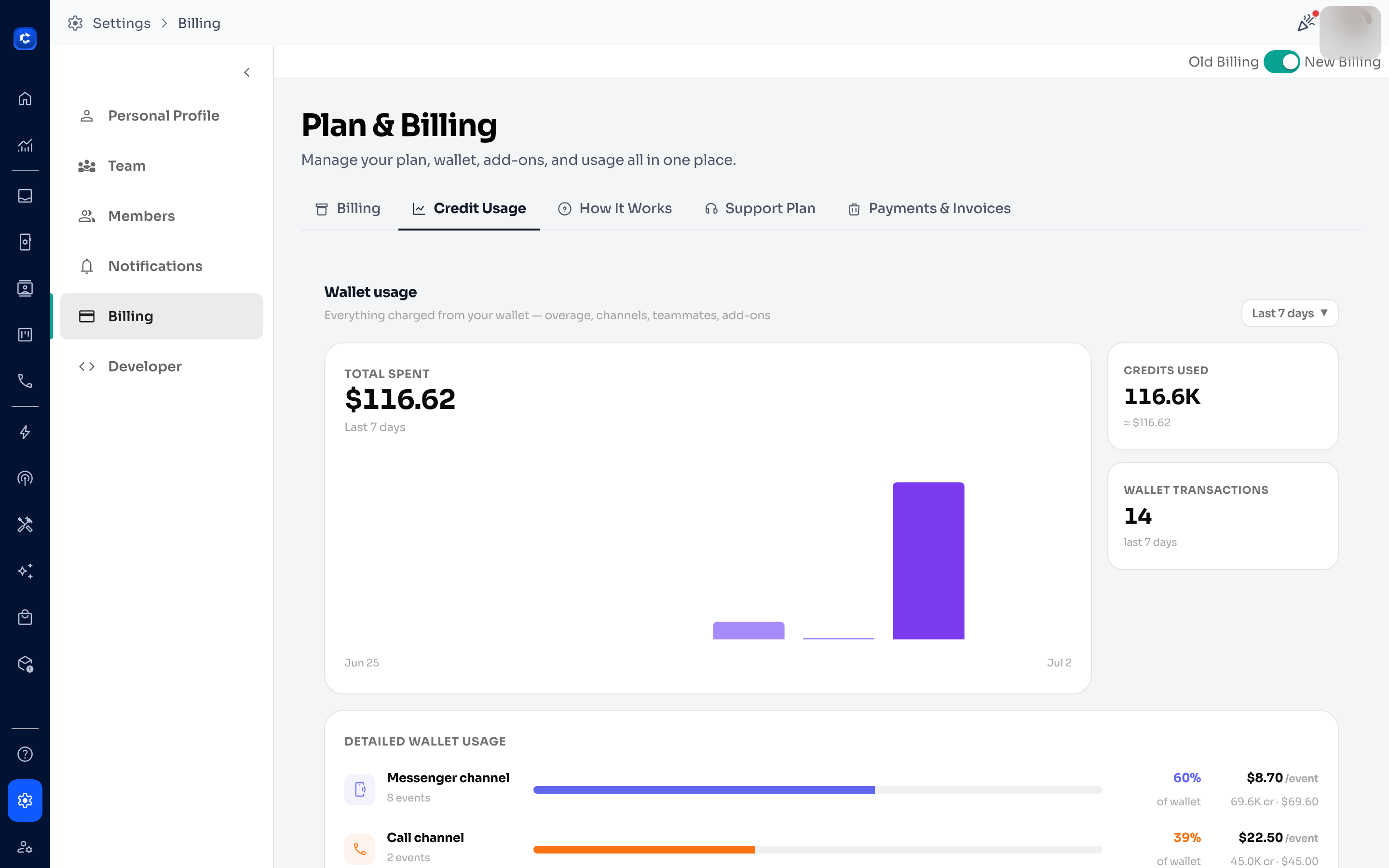This screenshot has width=1389, height=868.
Task: Open the kanban board icon in left rail
Action: pyautogui.click(x=25, y=335)
